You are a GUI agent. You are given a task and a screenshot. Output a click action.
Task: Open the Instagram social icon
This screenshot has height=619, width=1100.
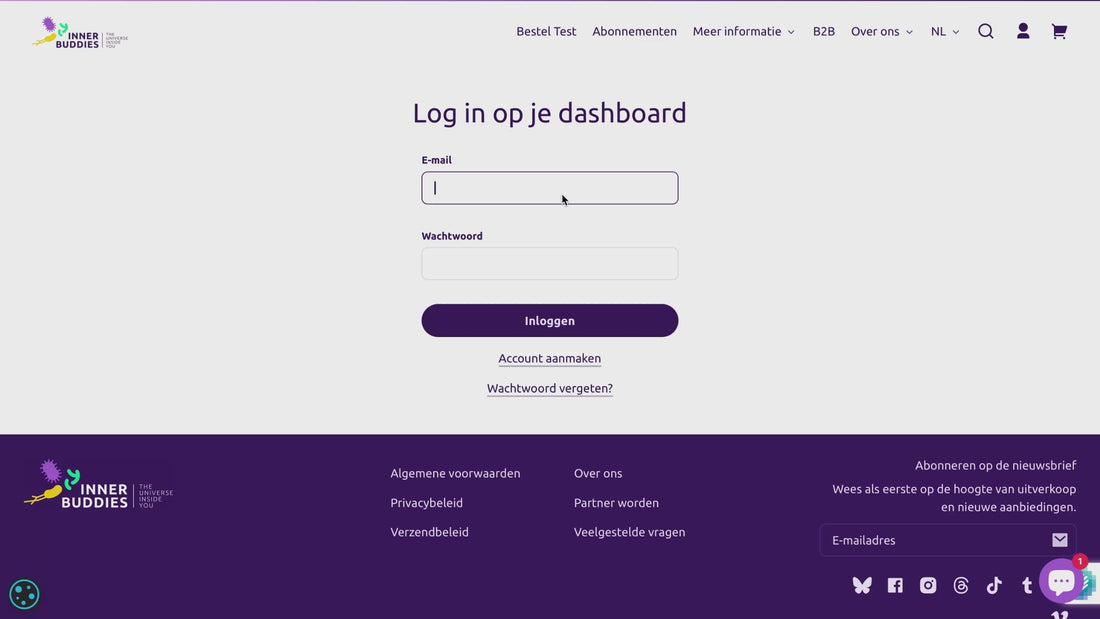[928, 586]
